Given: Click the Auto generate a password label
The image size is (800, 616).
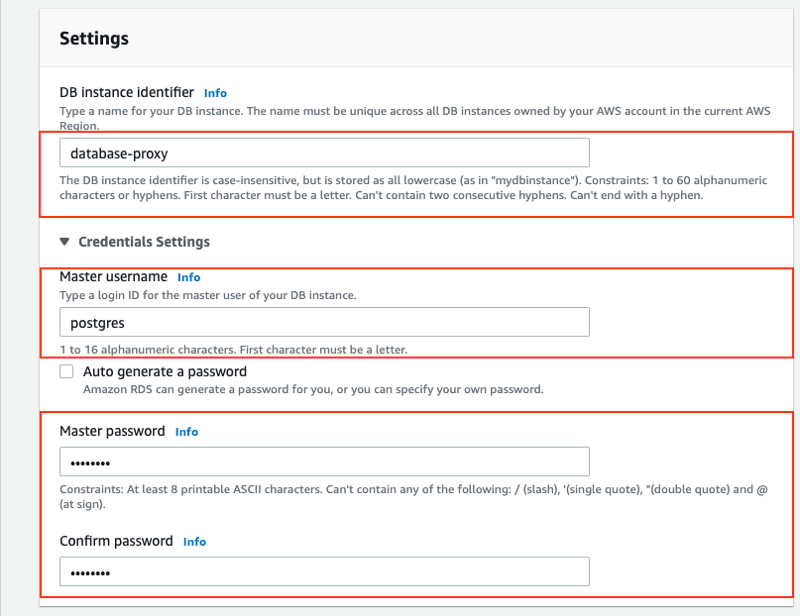Looking at the screenshot, I should (165, 372).
